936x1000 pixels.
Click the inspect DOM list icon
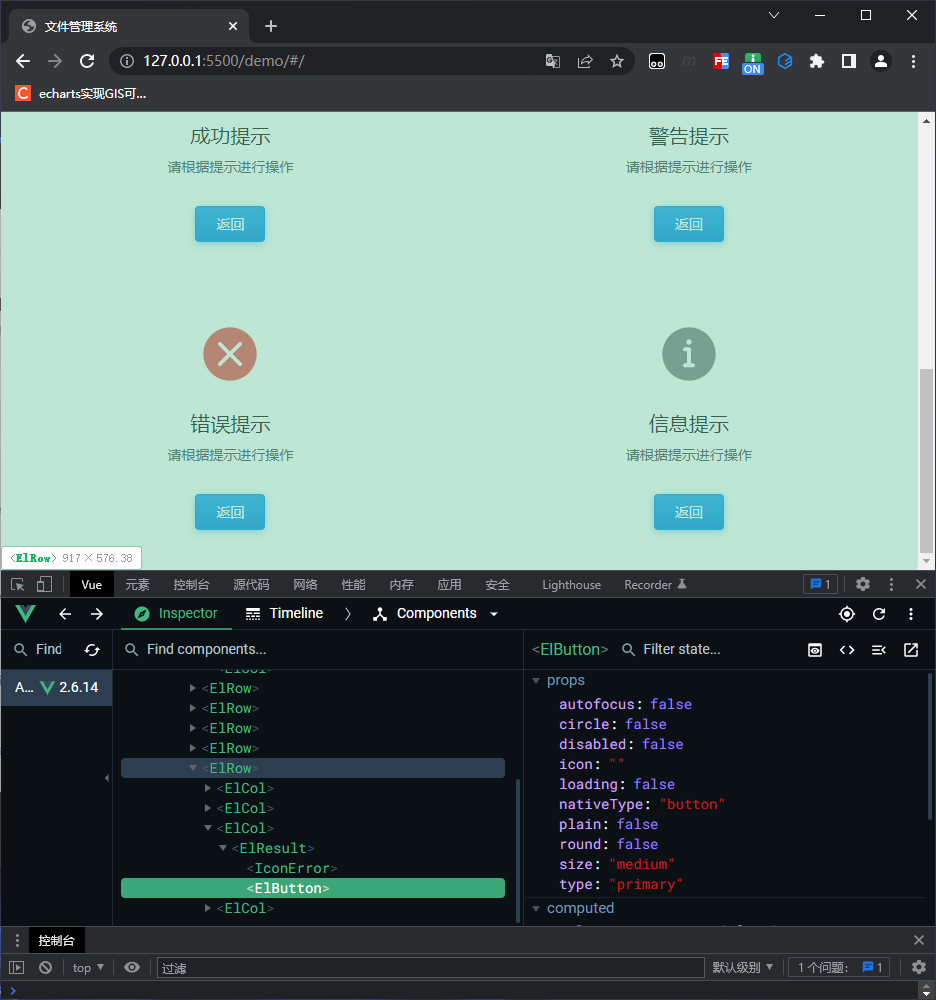[x=879, y=650]
